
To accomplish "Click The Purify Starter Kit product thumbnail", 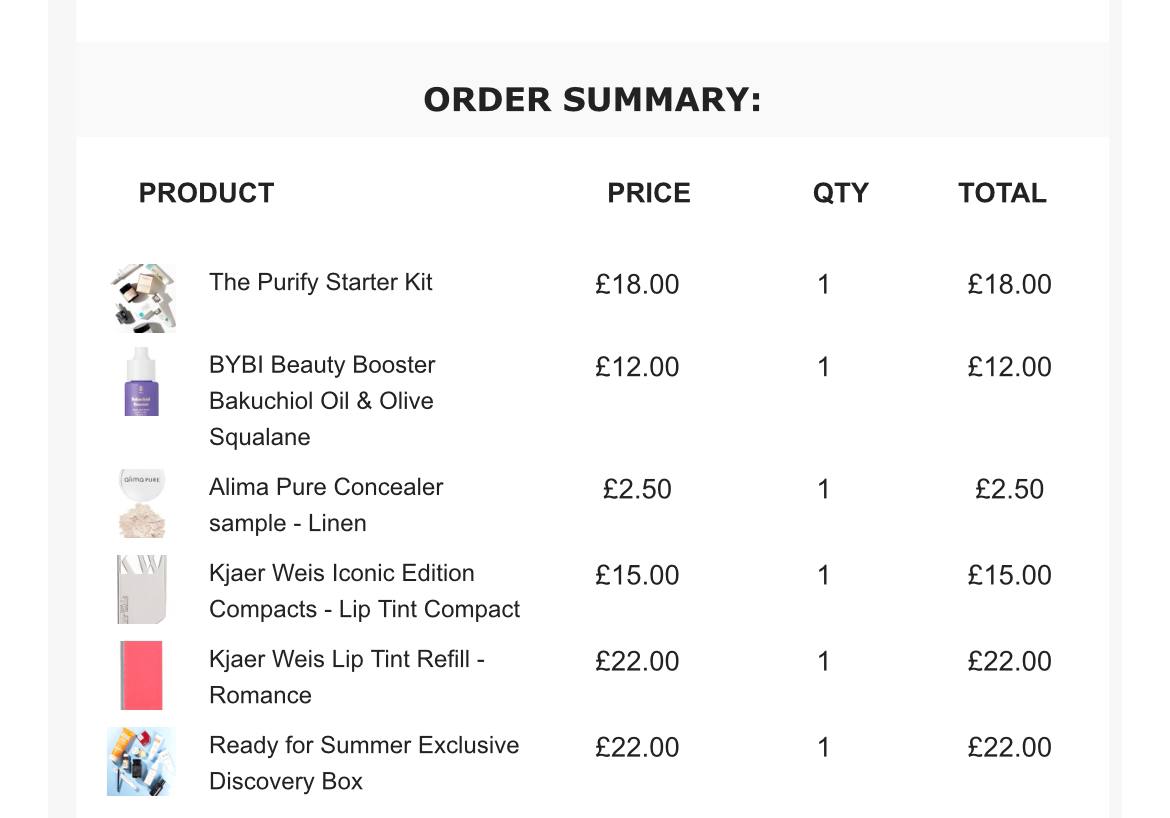I will 143,297.
